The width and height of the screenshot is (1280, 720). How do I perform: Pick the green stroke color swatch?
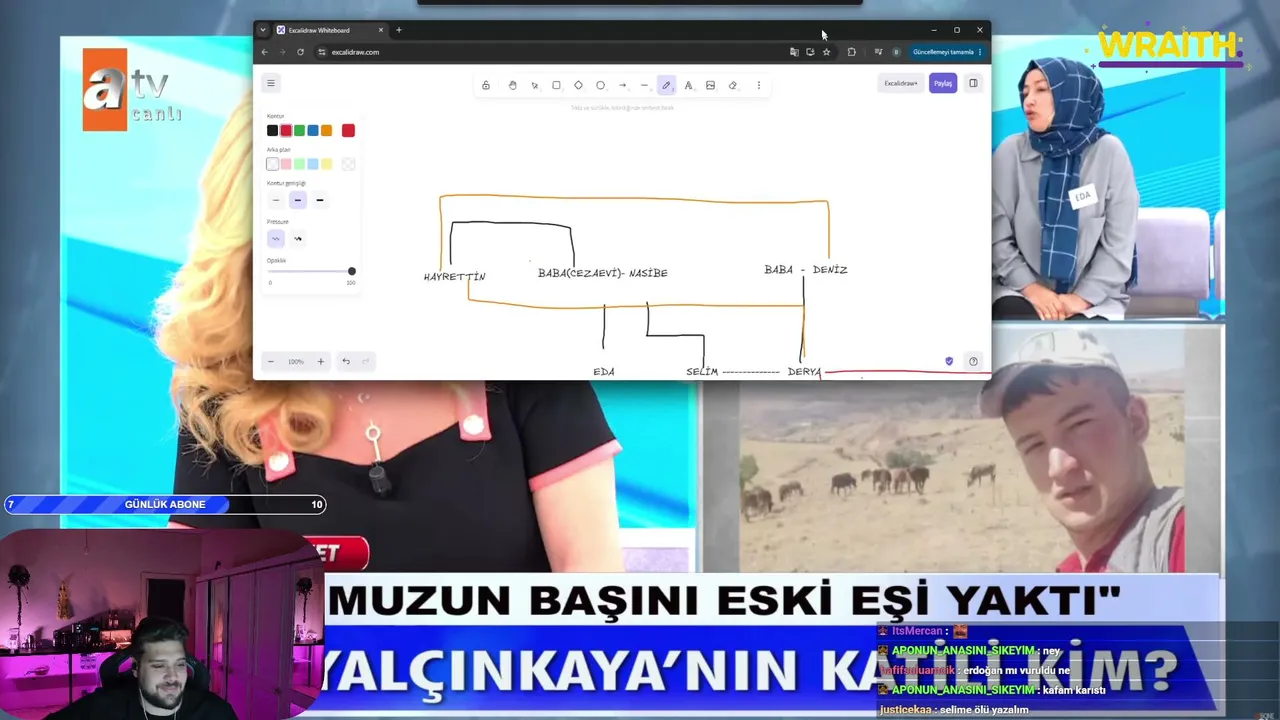point(299,130)
